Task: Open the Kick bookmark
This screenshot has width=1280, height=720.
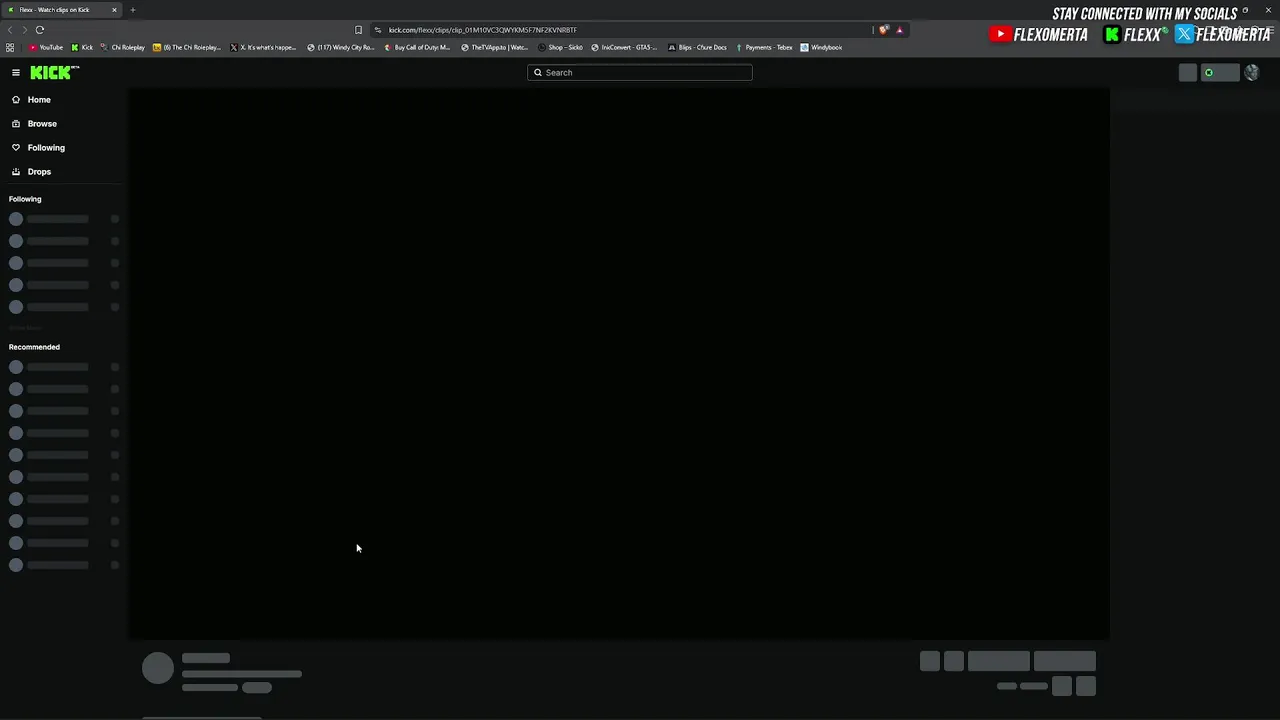Action: [x=82, y=47]
